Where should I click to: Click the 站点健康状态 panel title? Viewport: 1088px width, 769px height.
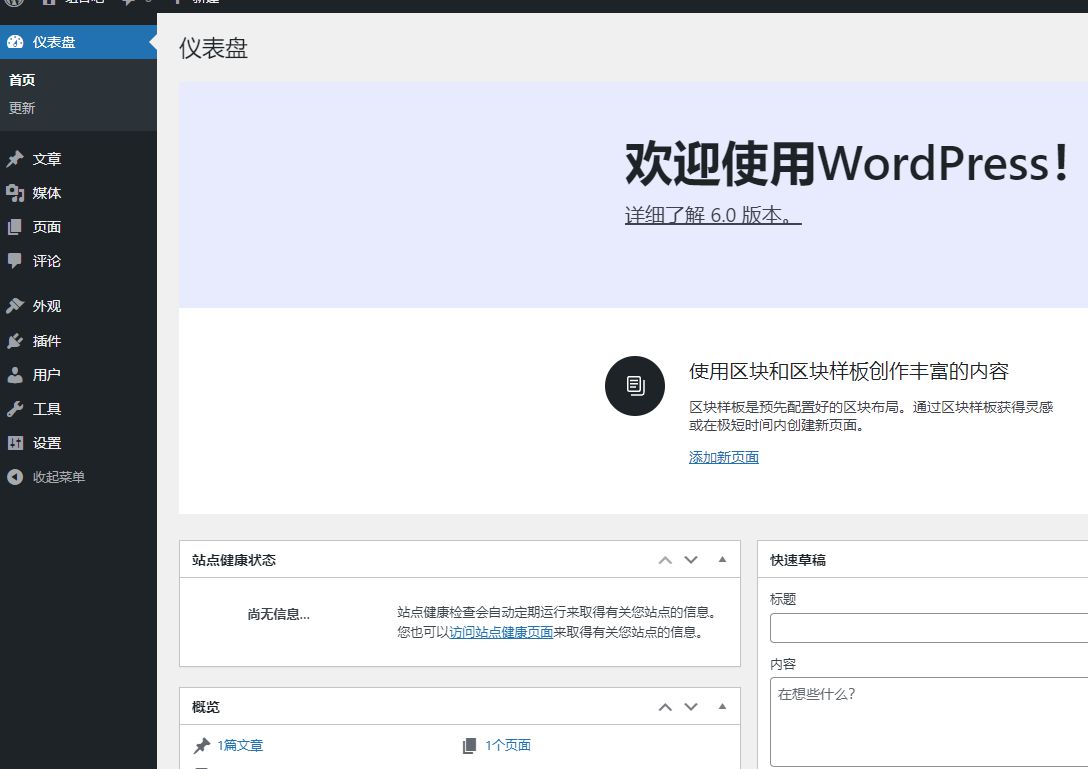pyautogui.click(x=234, y=560)
